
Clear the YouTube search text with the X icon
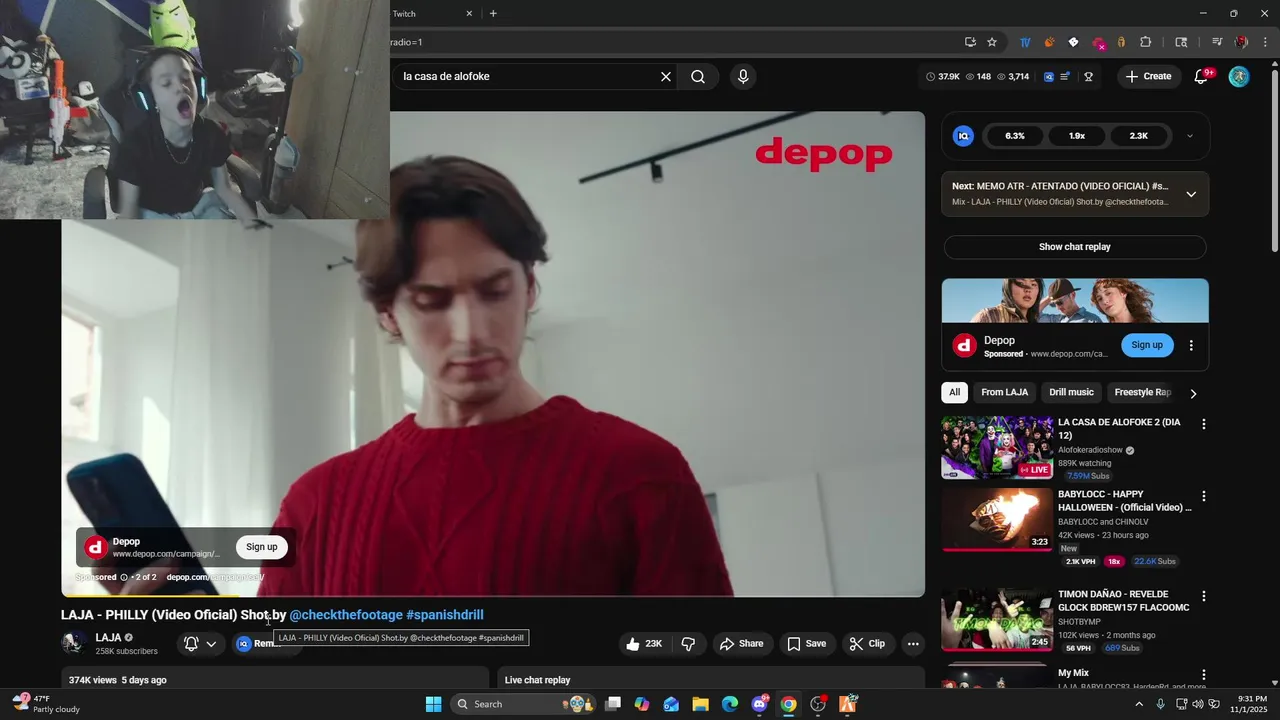pyautogui.click(x=666, y=76)
